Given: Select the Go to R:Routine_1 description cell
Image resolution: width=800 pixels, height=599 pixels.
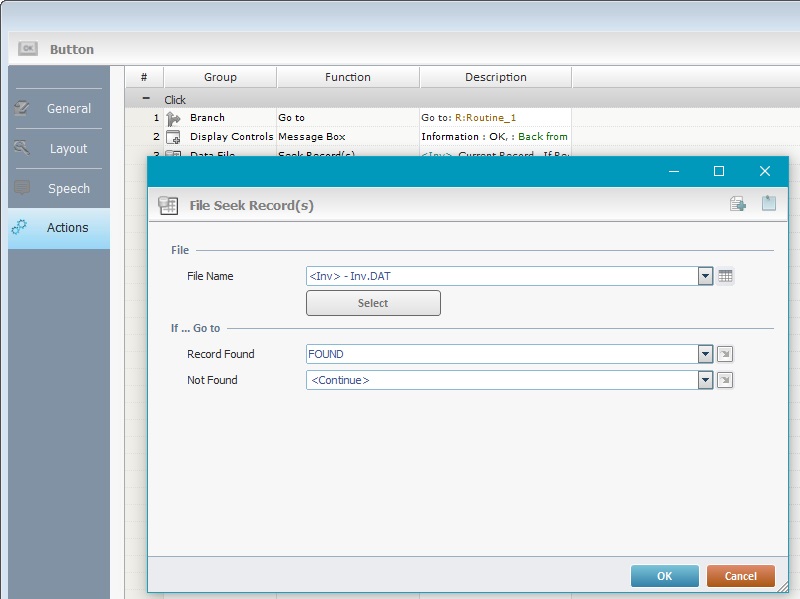Looking at the screenshot, I should click(x=495, y=118).
